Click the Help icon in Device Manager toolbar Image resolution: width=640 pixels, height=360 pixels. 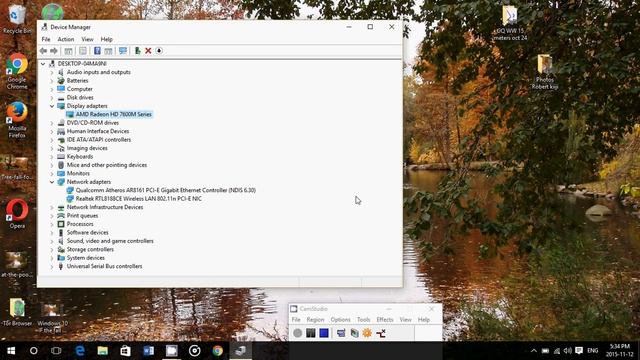coord(97,51)
